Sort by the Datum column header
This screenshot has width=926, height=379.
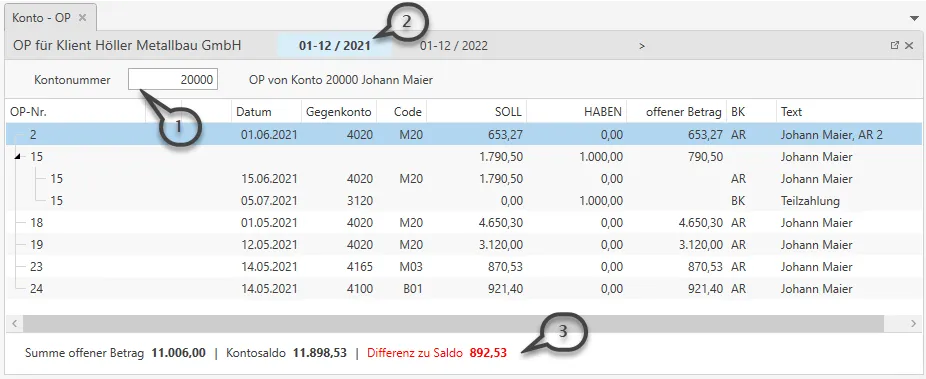(x=266, y=112)
